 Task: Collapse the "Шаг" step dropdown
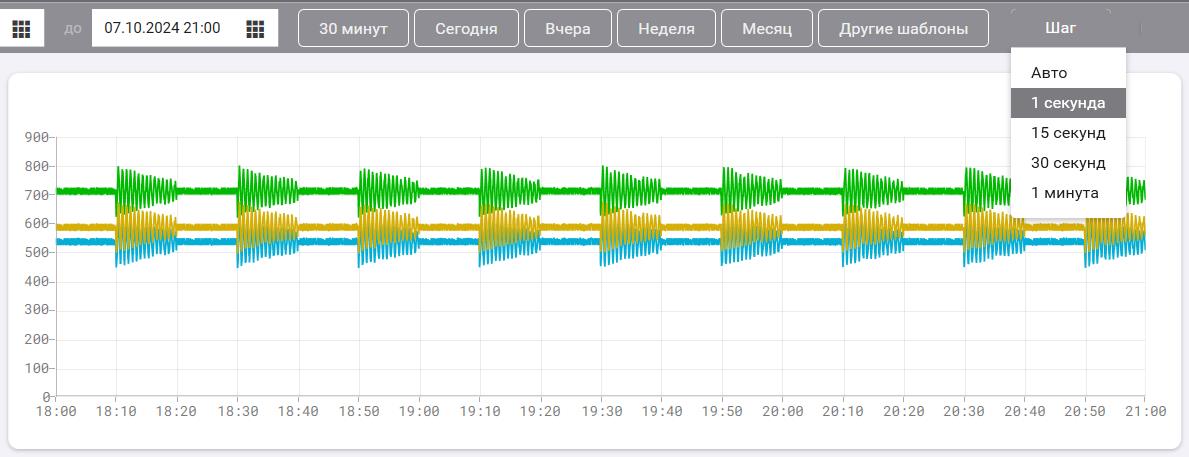click(1060, 28)
